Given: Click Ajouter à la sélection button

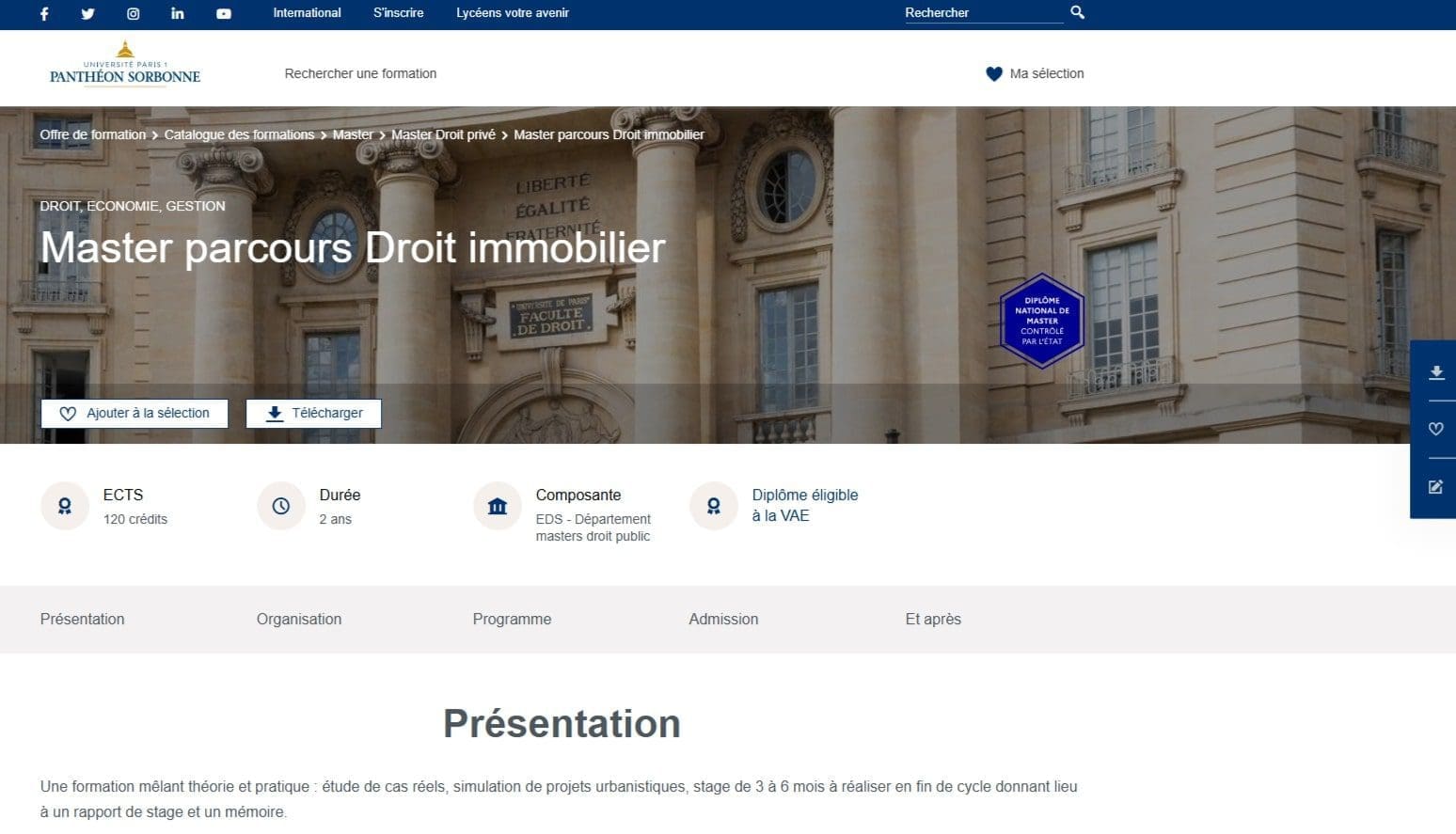Looking at the screenshot, I should pyautogui.click(x=135, y=413).
